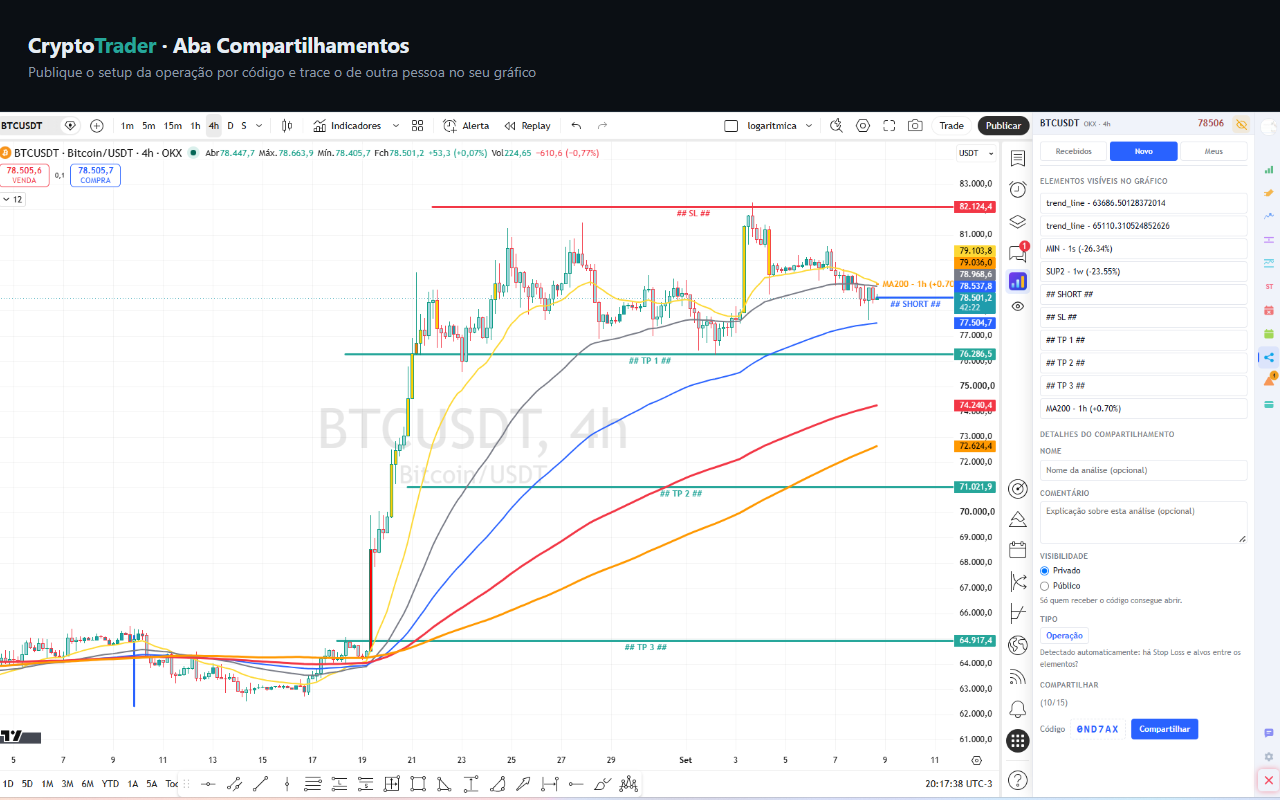Click the Compartilhar button

1164,729
